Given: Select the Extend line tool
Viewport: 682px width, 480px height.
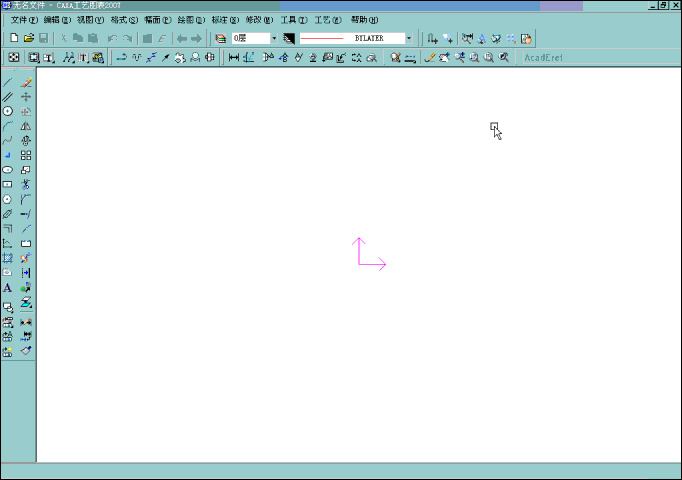Looking at the screenshot, I should [x=26, y=214].
